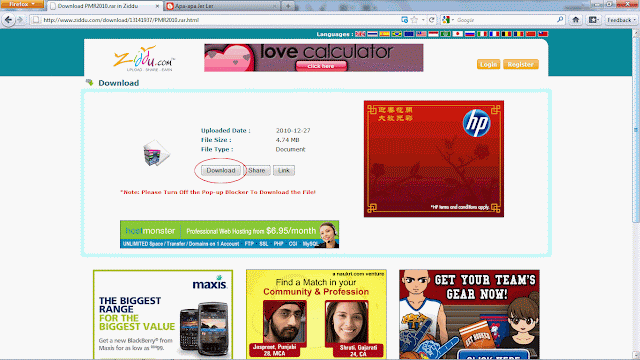Click the red pop-up blocker note
Image resolution: width=640 pixels, height=360 pixels.
(x=218, y=192)
